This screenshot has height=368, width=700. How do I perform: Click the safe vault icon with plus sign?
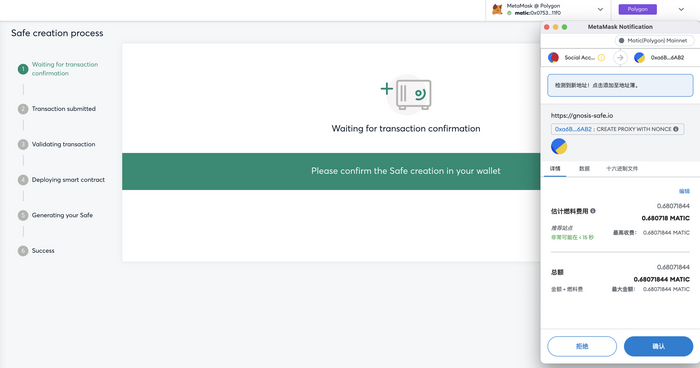[x=406, y=94]
